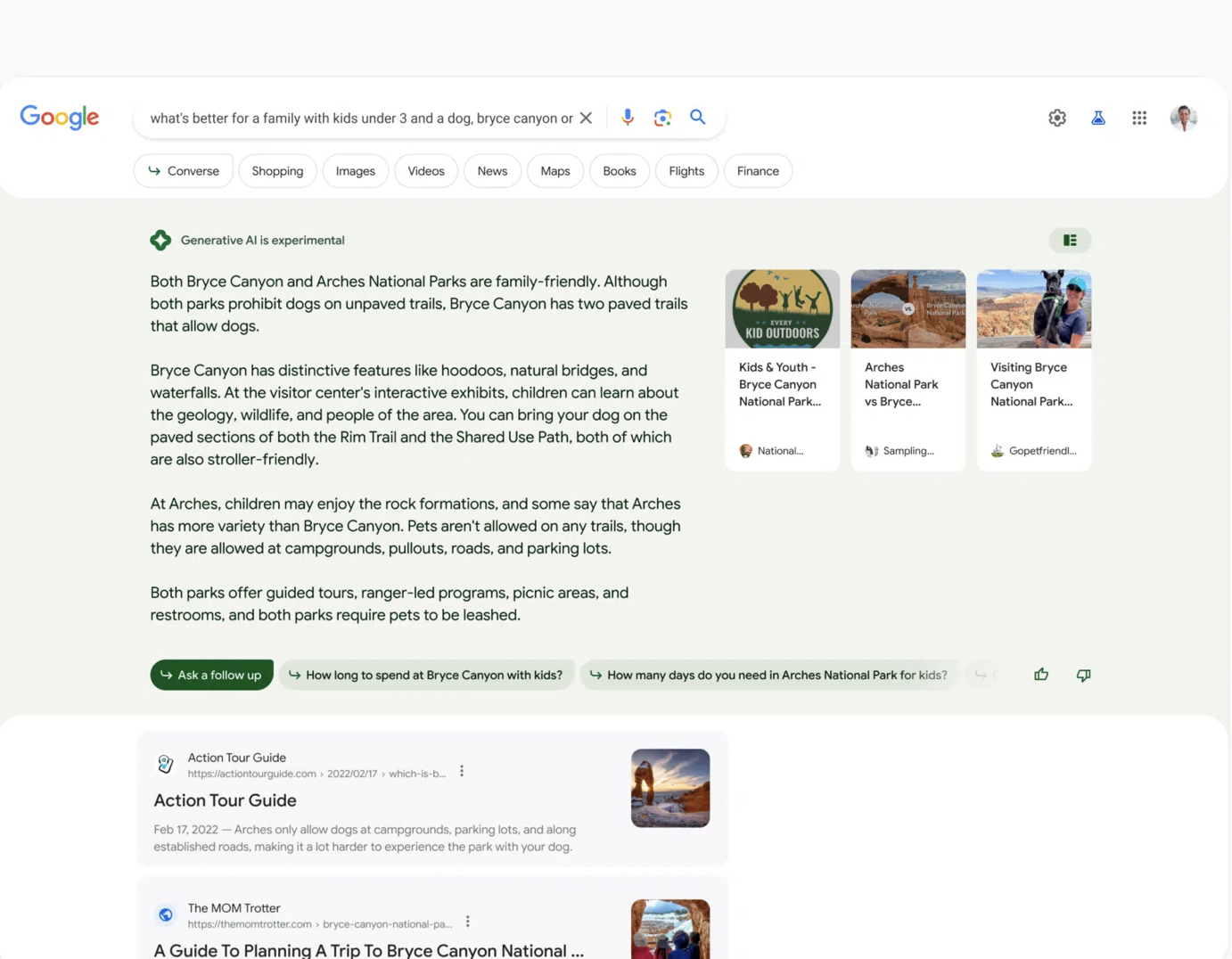Image resolution: width=1232 pixels, height=959 pixels.
Task: Open the Kids & Youth Bryce Canyon card
Action: click(783, 370)
